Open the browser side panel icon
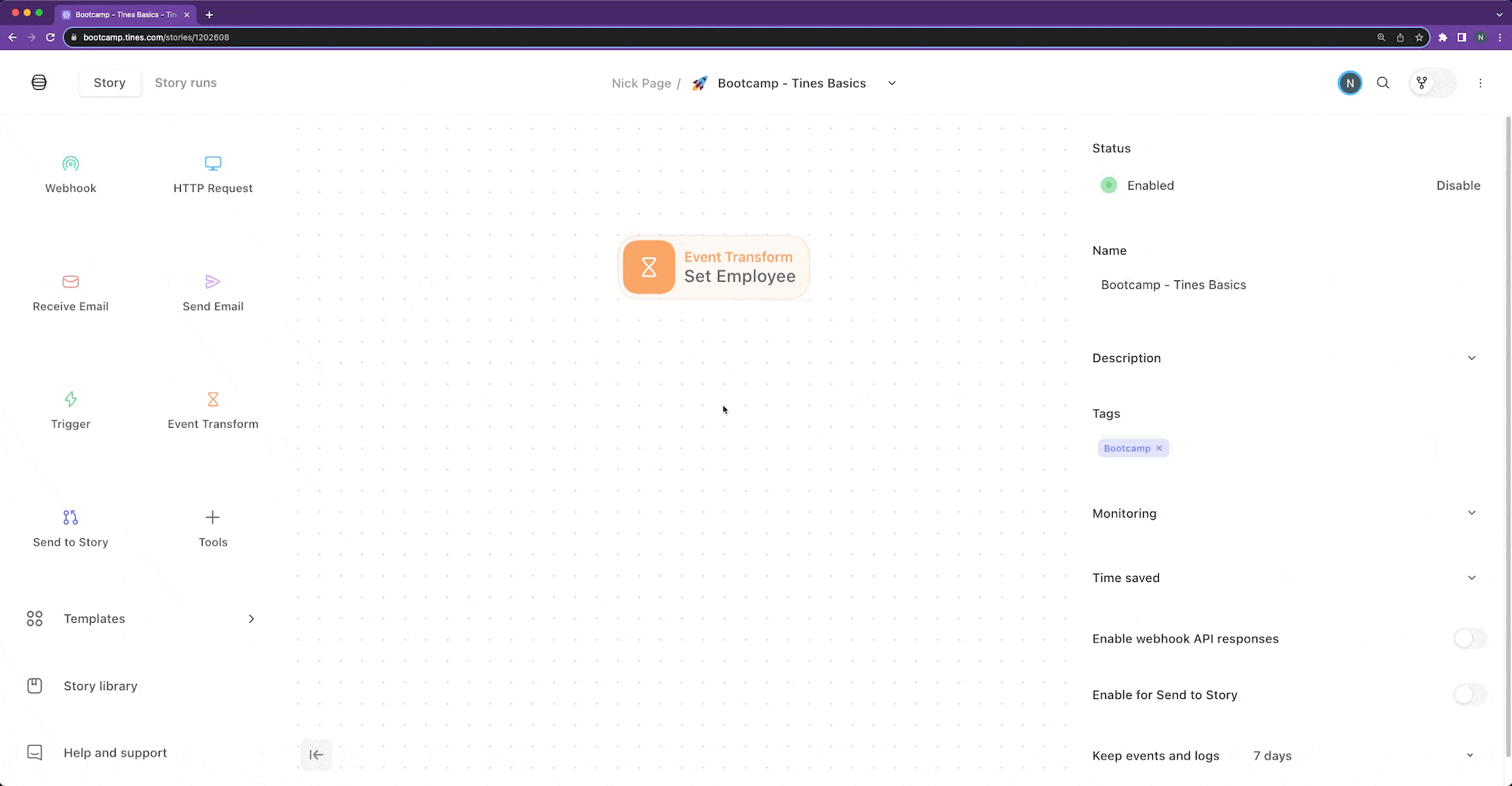 tap(1462, 37)
